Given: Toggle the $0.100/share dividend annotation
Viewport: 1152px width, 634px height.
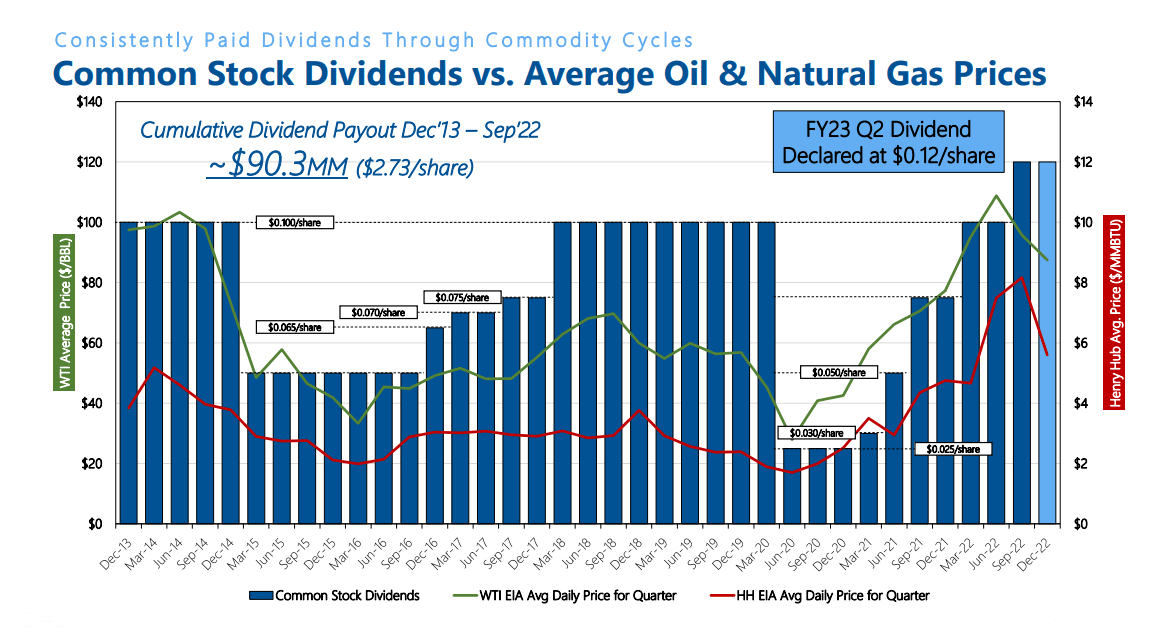Looking at the screenshot, I should tap(296, 222).
